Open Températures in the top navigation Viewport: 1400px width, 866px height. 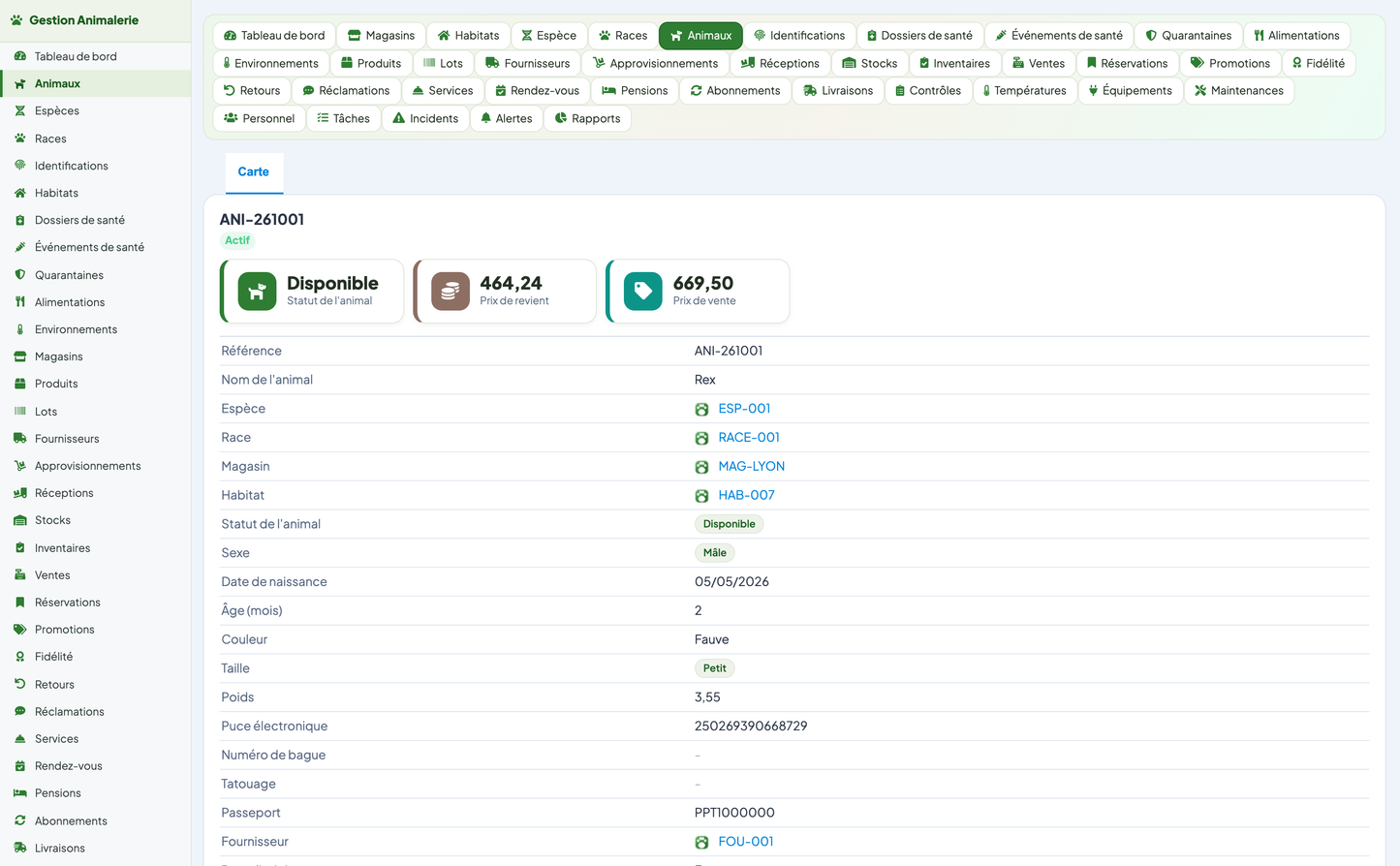click(1025, 91)
